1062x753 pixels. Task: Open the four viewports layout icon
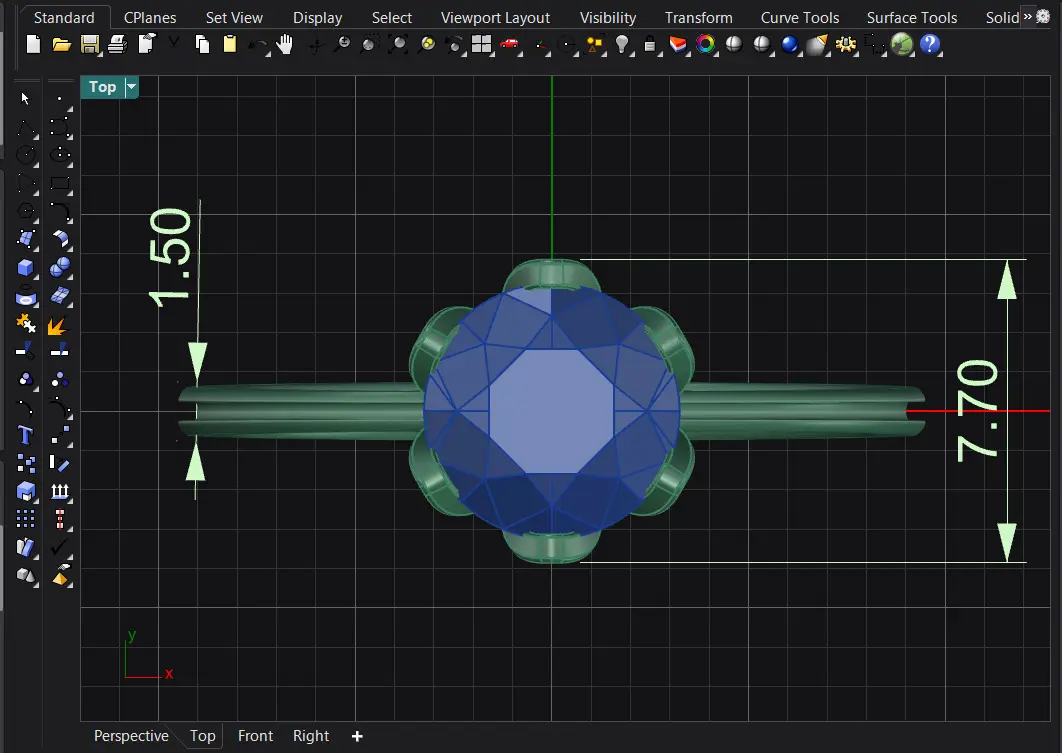(x=482, y=45)
